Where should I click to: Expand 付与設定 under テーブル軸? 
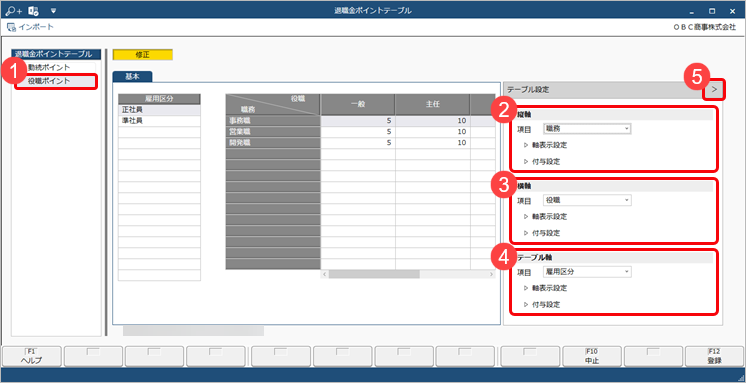[x=542, y=304]
